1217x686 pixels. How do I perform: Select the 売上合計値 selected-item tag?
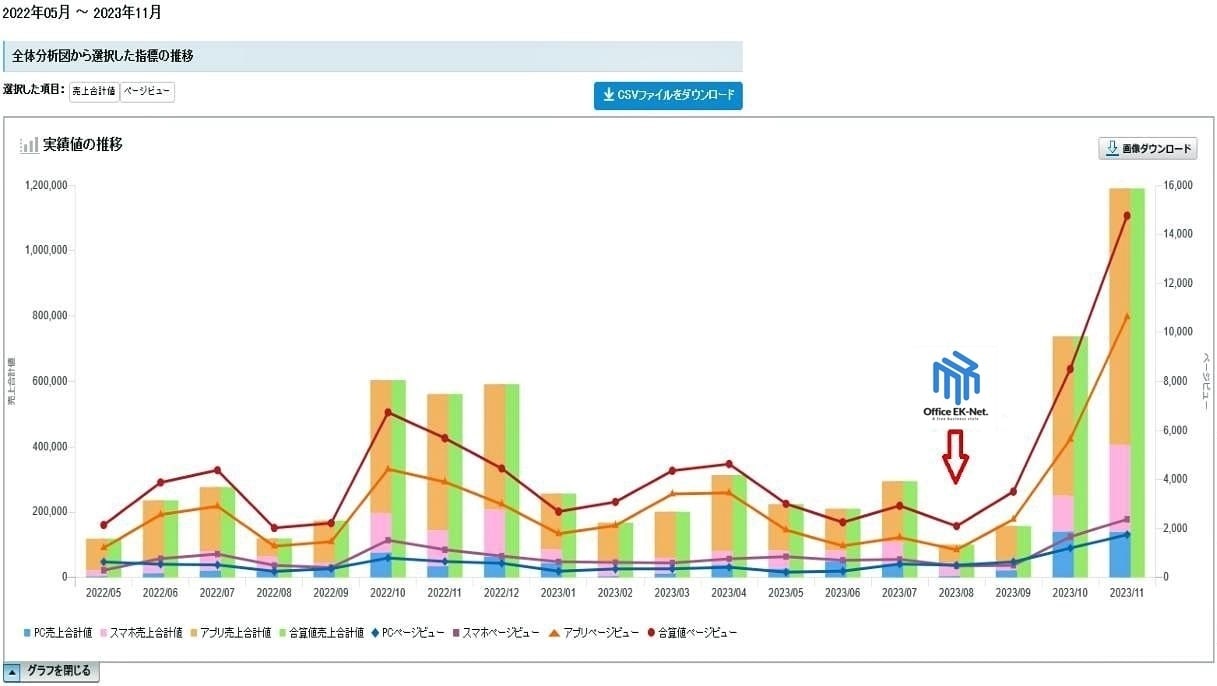94,92
